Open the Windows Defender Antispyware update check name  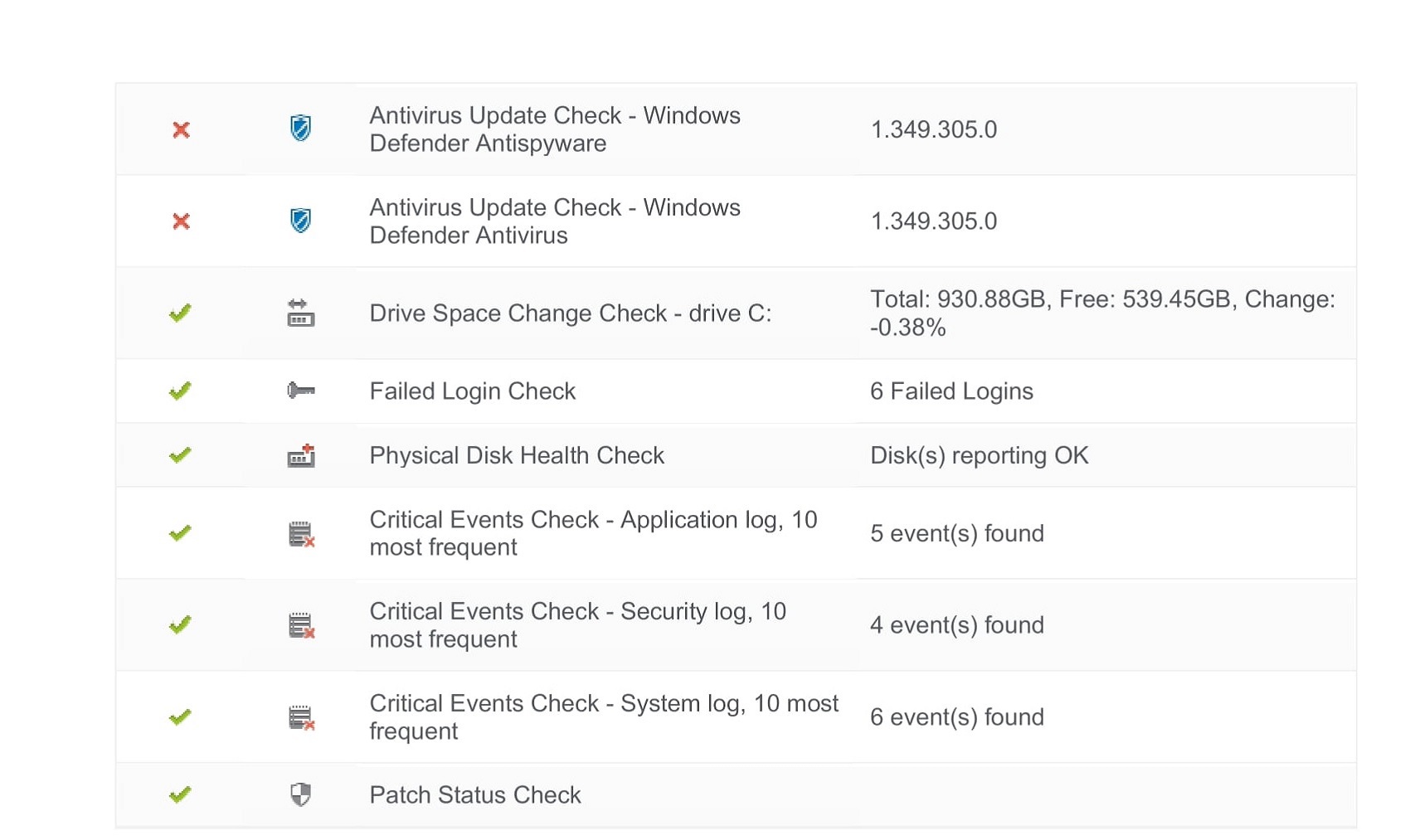[554, 129]
